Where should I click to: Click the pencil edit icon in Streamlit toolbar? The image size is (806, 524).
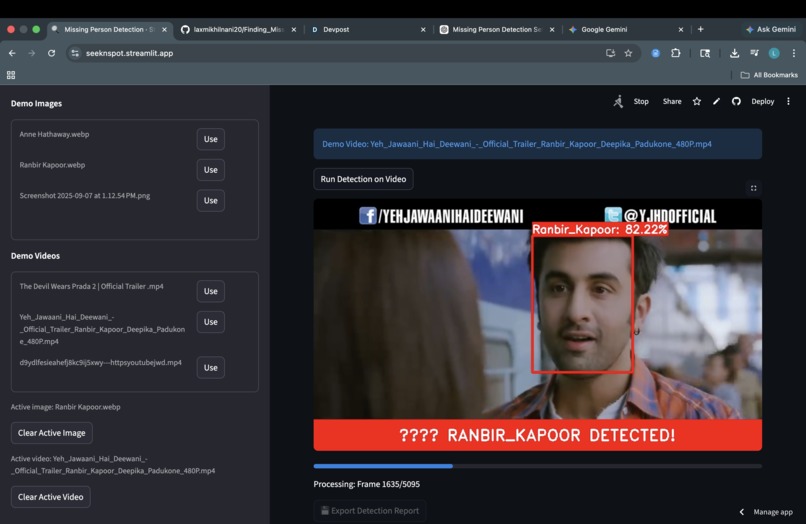pos(716,101)
